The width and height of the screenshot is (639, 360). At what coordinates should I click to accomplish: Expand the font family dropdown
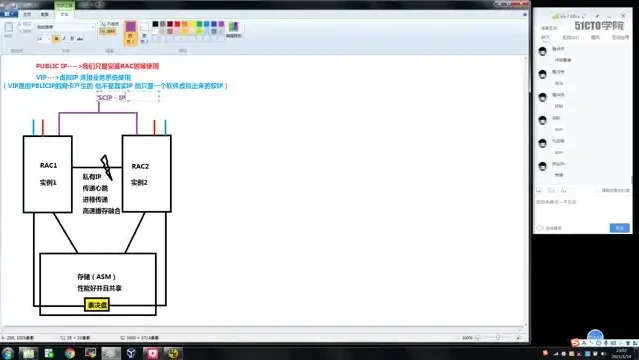[x=93, y=27]
